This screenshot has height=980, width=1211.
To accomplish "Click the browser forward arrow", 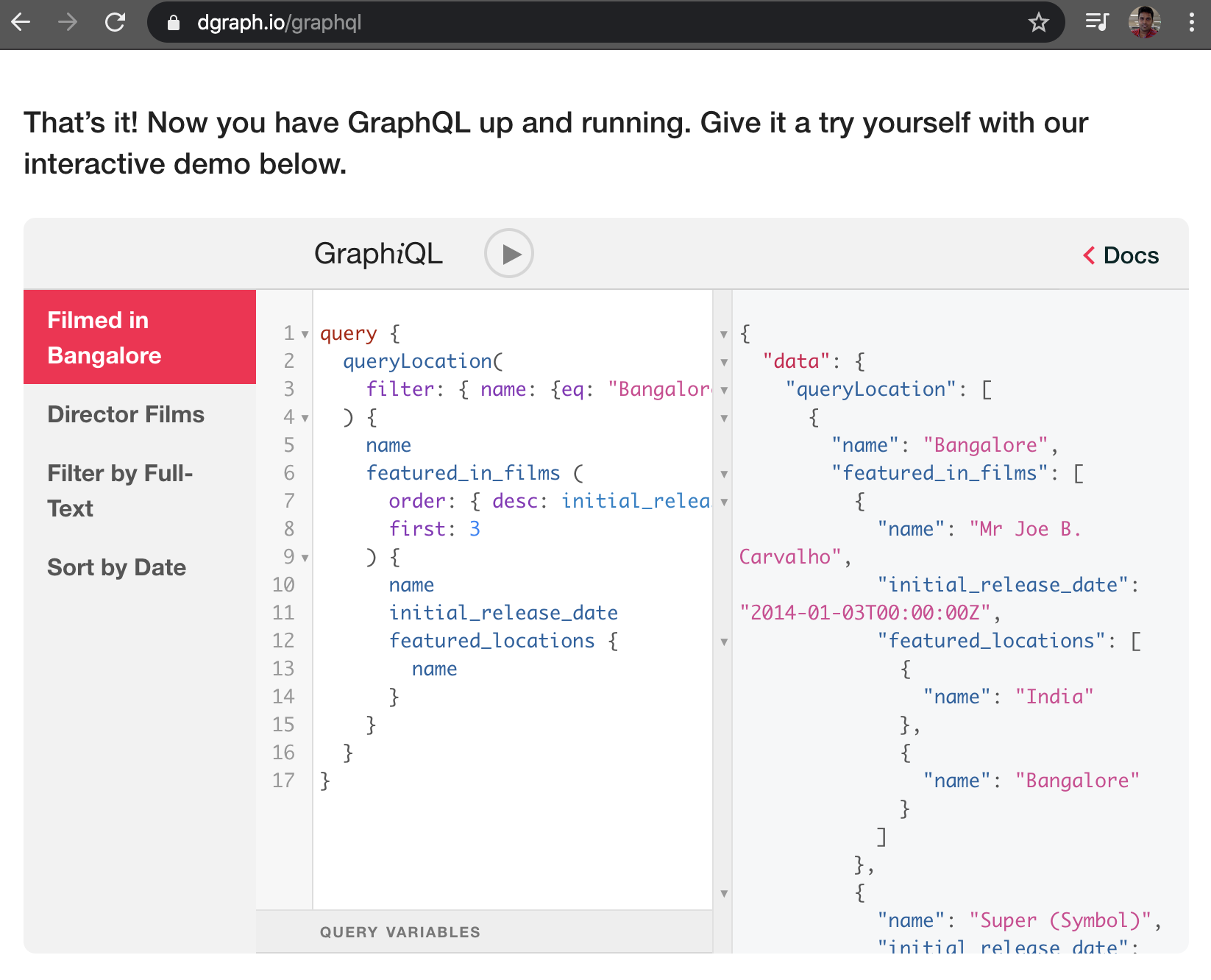I will coord(68,22).
